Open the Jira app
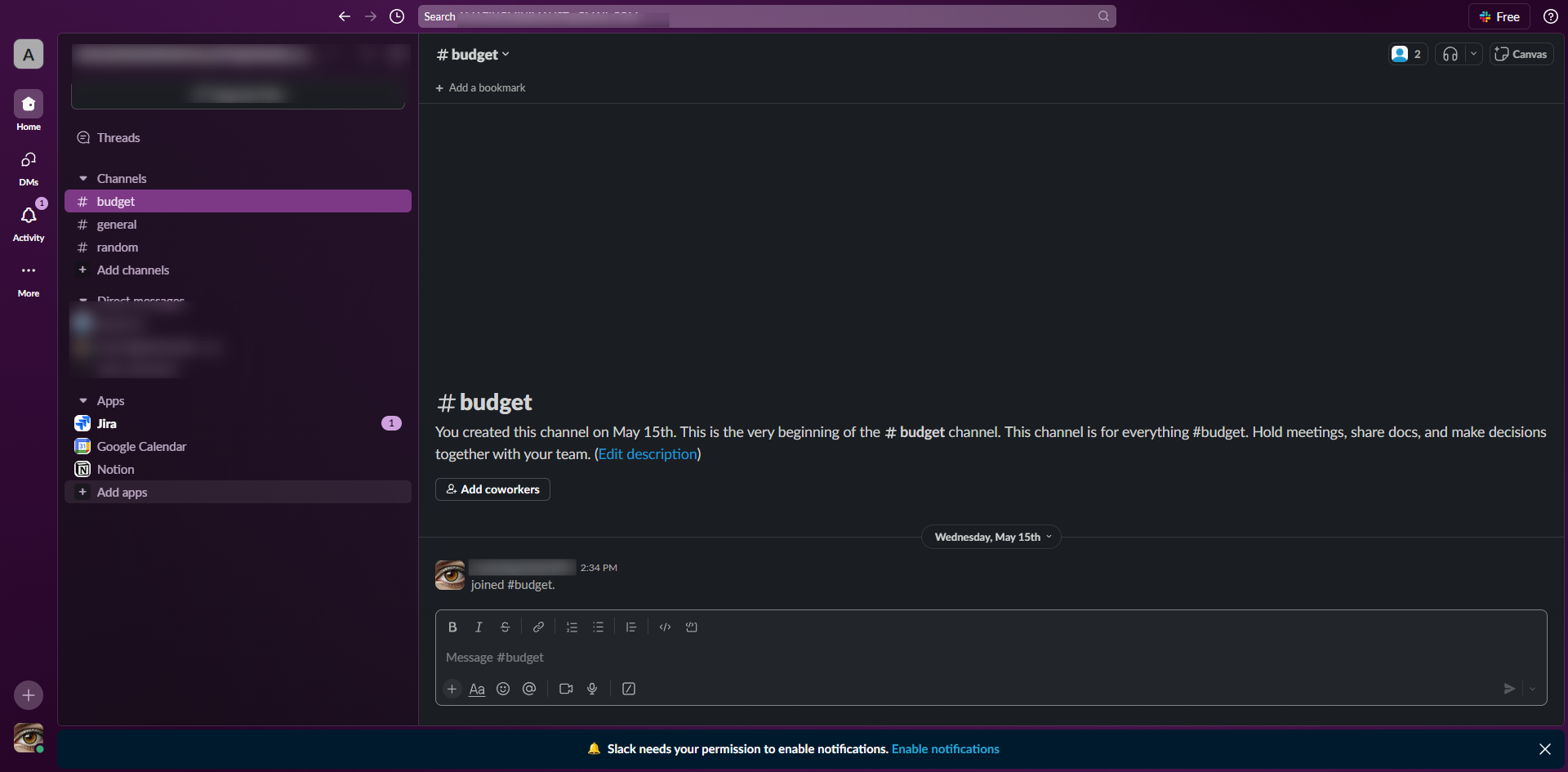This screenshot has height=772, width=1568. [238, 424]
